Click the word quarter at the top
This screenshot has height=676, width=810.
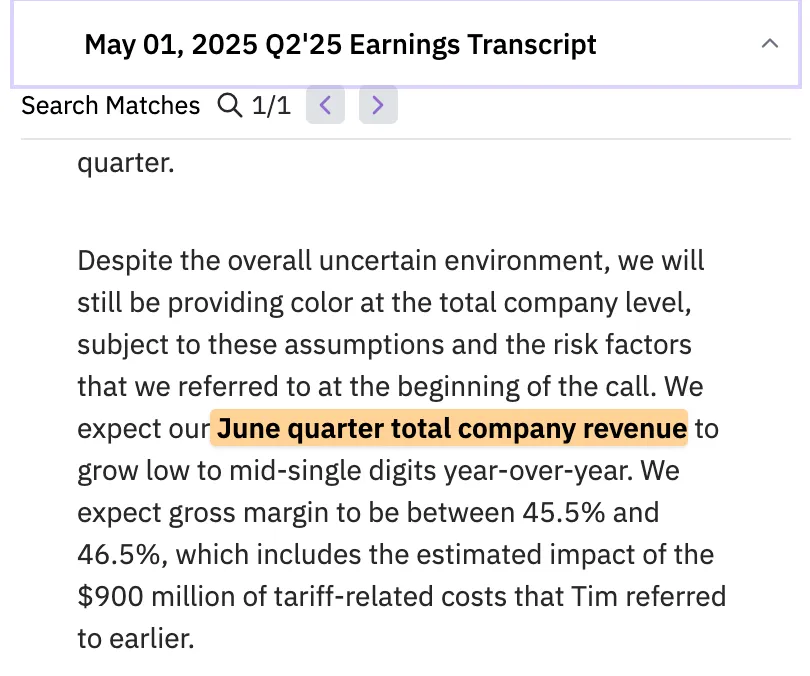click(x=125, y=162)
